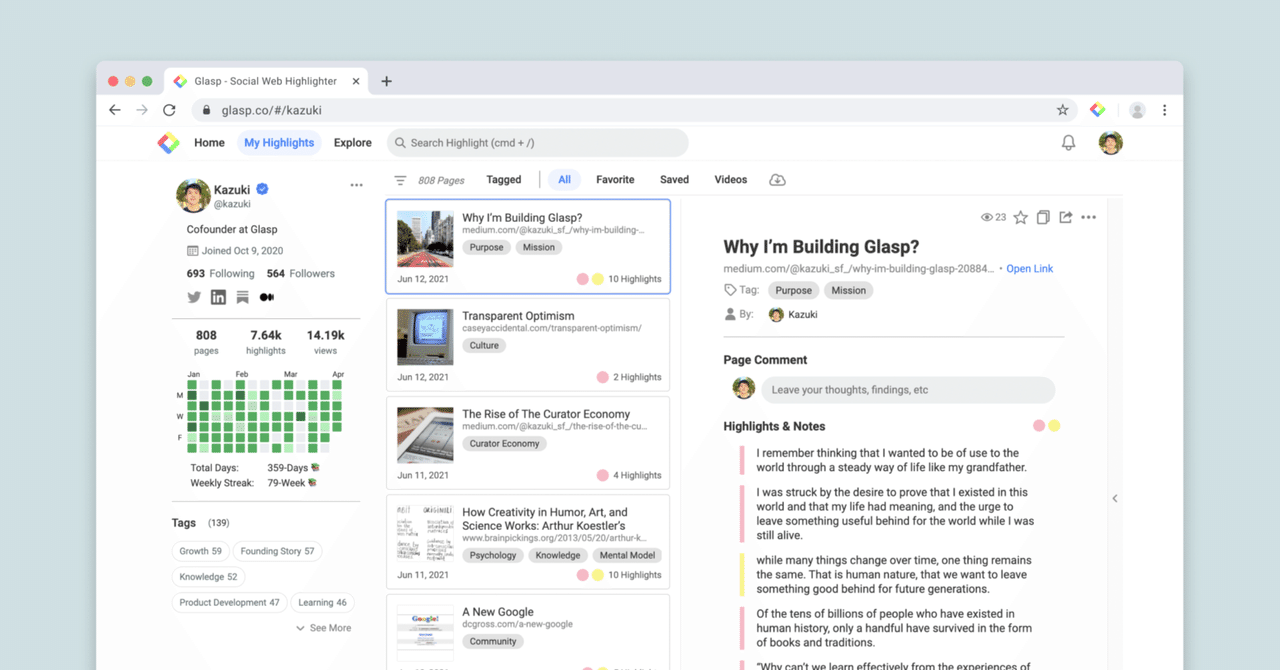Open Kazuki's Substack icon

click(242, 297)
